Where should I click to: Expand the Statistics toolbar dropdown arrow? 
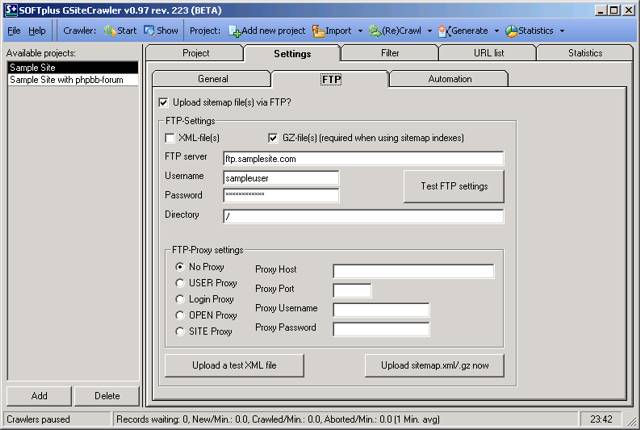tap(562, 31)
